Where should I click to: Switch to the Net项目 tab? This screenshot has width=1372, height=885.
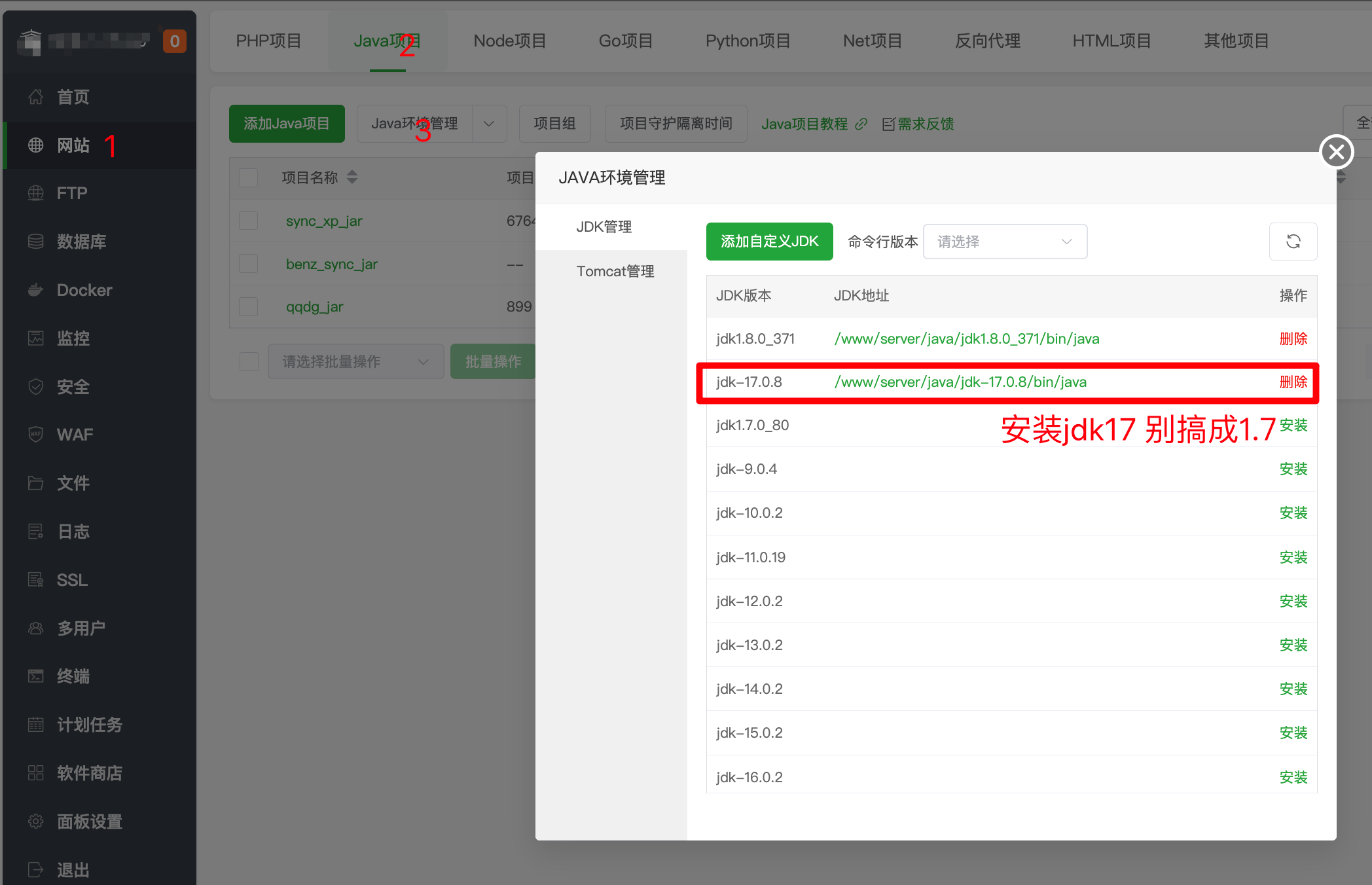click(x=873, y=41)
